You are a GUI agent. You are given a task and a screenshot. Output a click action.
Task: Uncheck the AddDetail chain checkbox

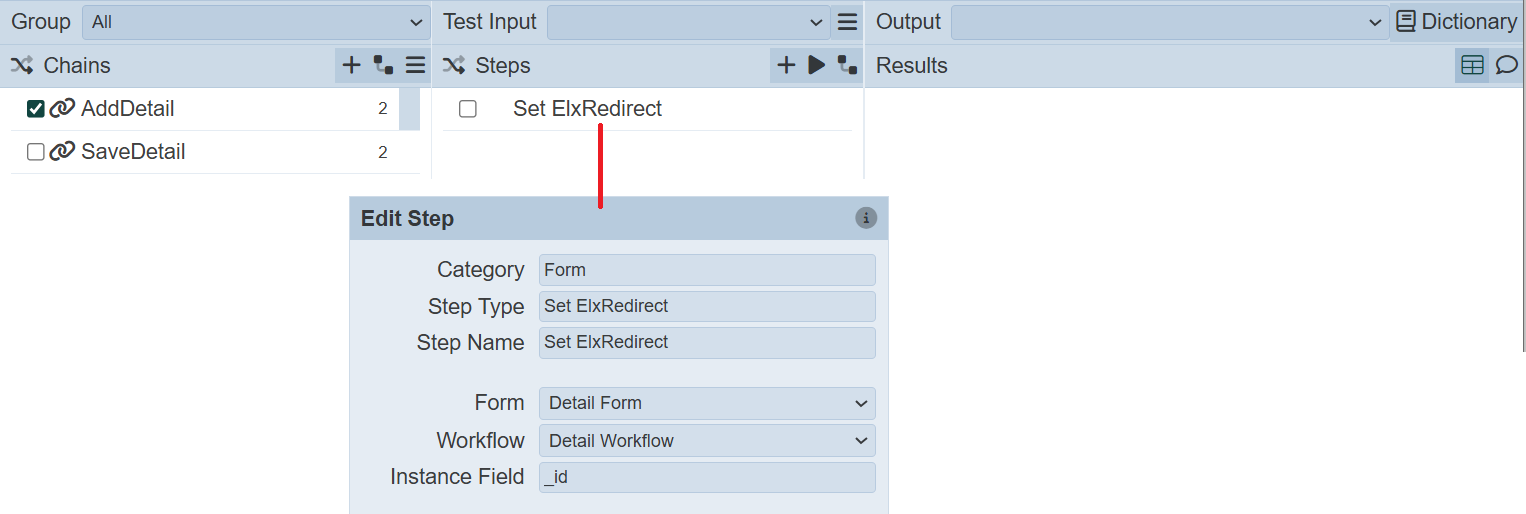[x=36, y=109]
